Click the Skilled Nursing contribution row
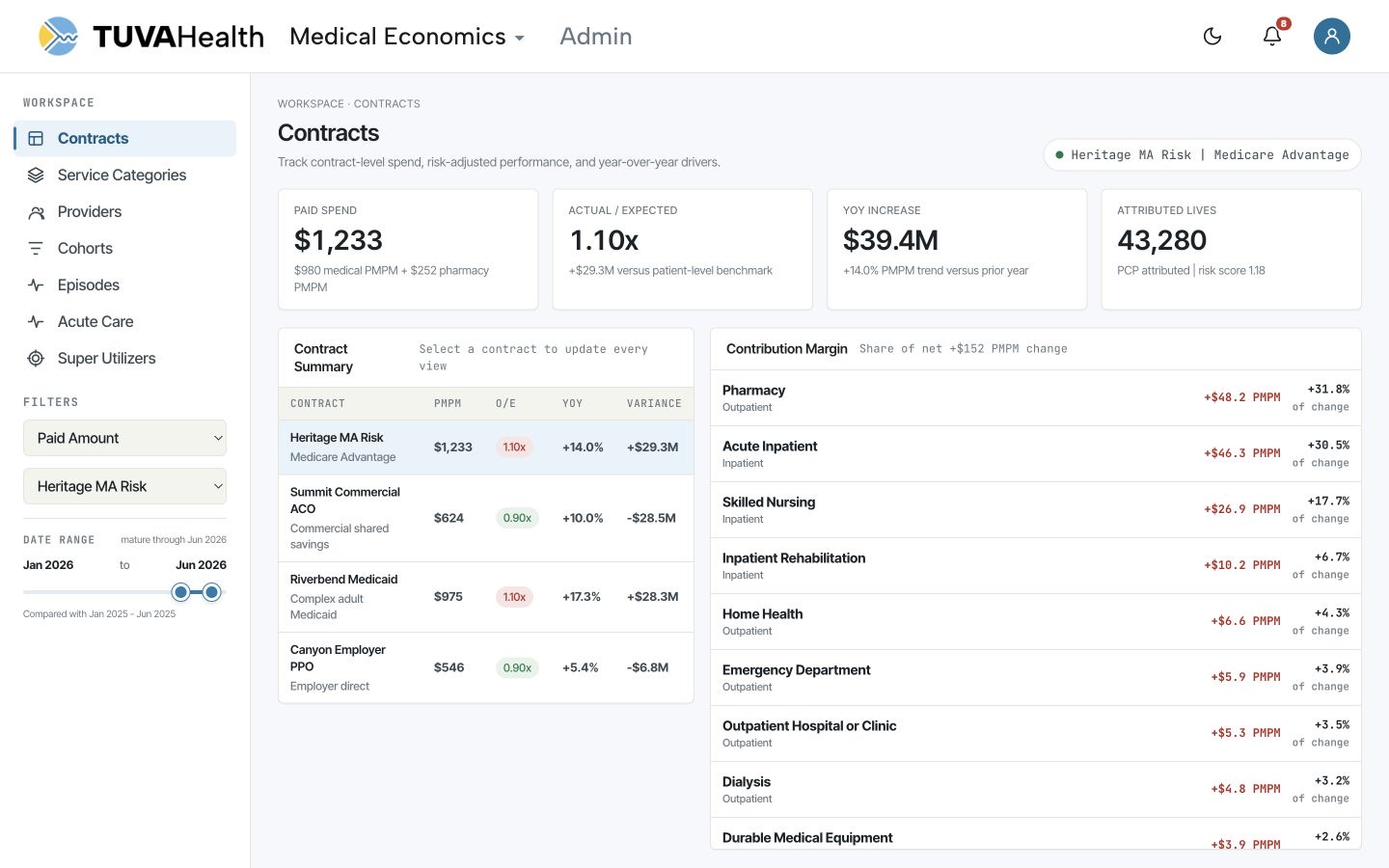Viewport: 1389px width, 868px height. (1036, 510)
